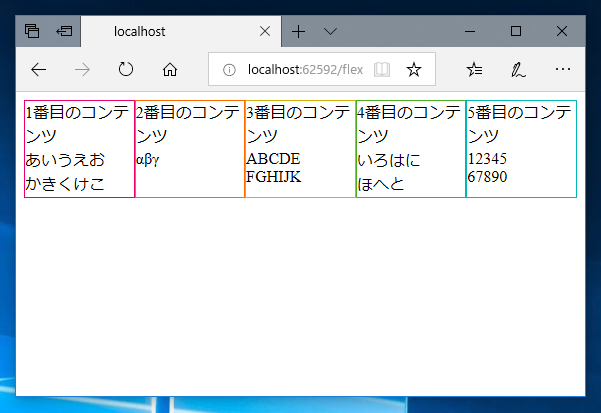Image resolution: width=601 pixels, height=413 pixels.
Task: Go to the home page
Action: tap(170, 70)
